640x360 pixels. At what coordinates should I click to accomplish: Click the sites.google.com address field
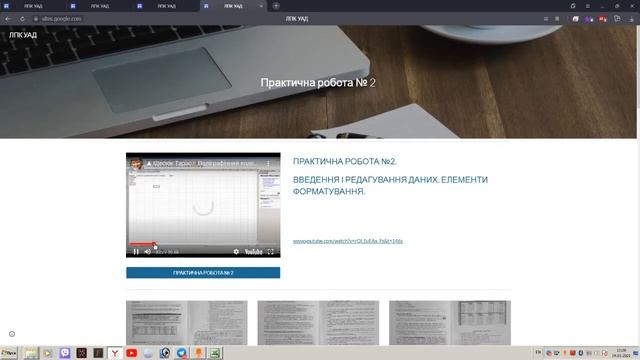coord(61,19)
